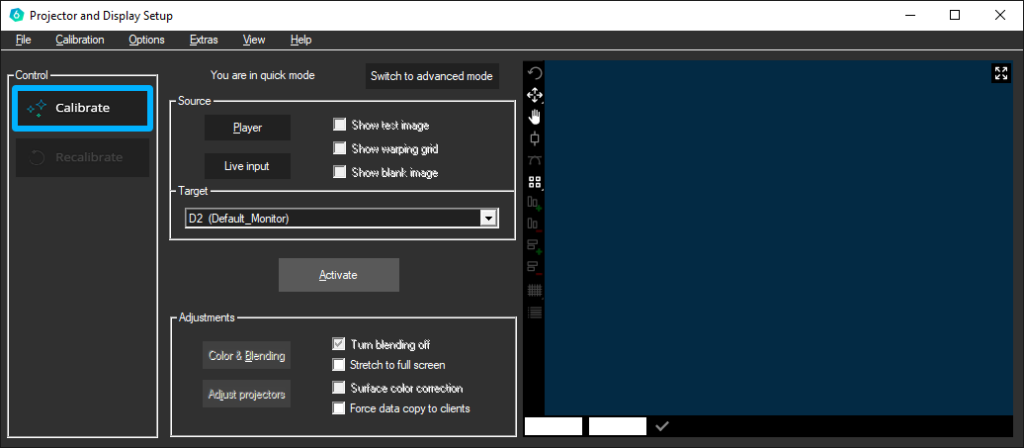Click the Calibrate button
Image resolution: width=1024 pixels, height=448 pixels.
(x=82, y=108)
